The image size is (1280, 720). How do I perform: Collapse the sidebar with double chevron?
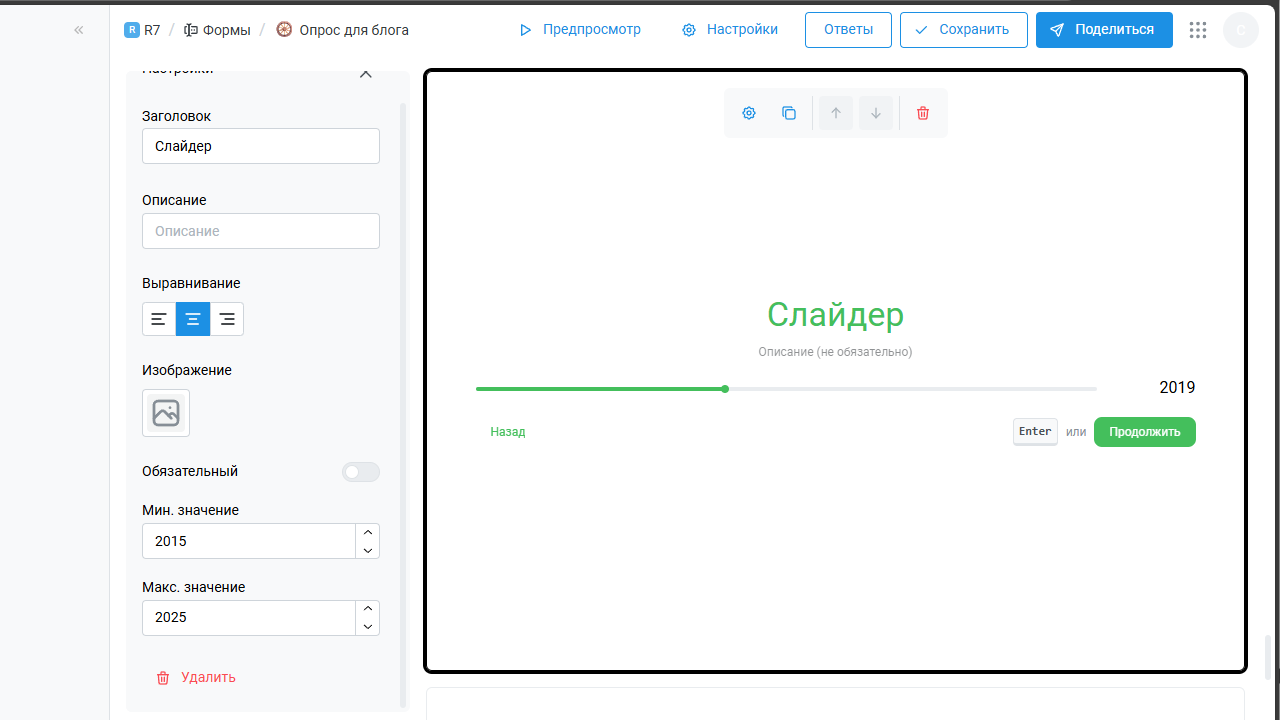(x=79, y=30)
